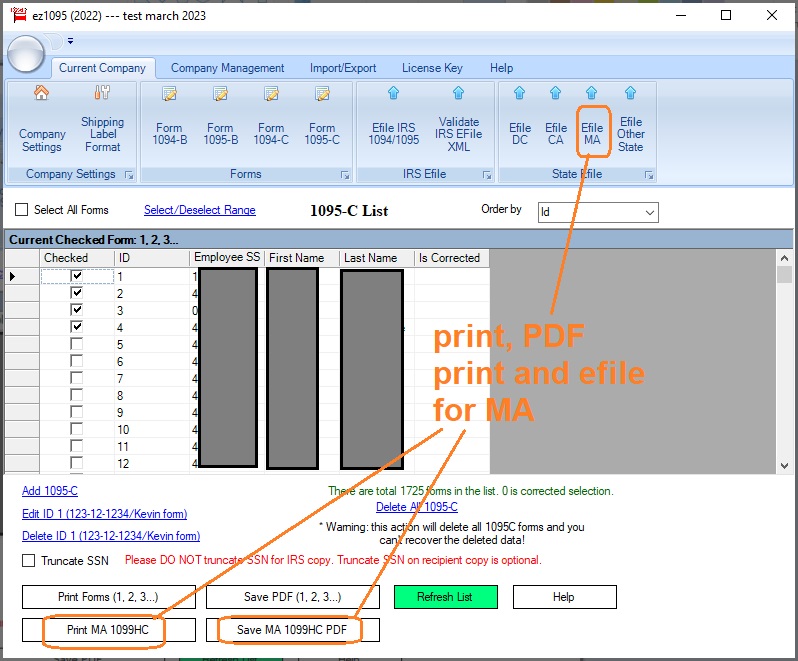This screenshot has width=798, height=661.
Task: Click Delete All 1095-C link
Action: (417, 507)
